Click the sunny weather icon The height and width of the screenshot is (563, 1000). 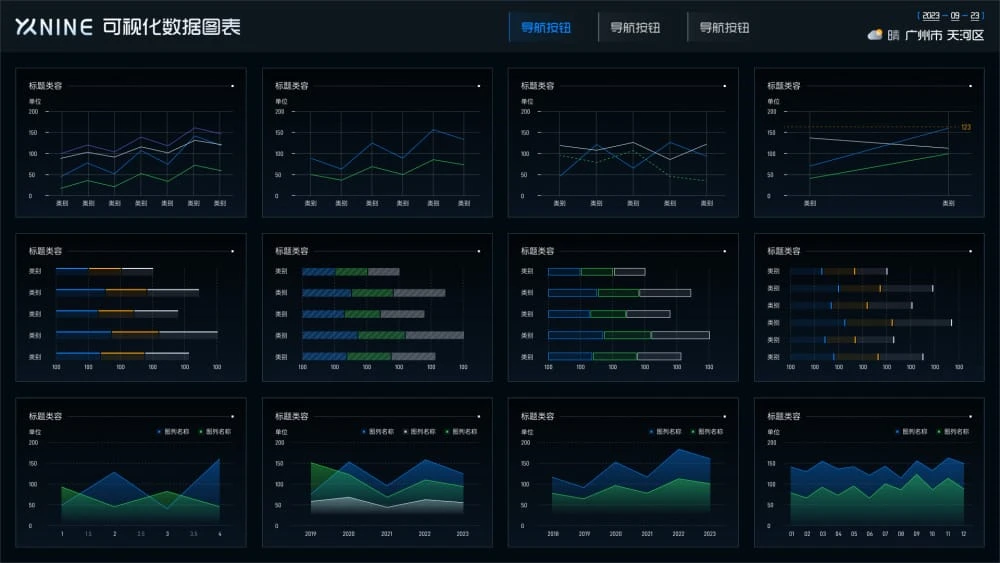875,35
